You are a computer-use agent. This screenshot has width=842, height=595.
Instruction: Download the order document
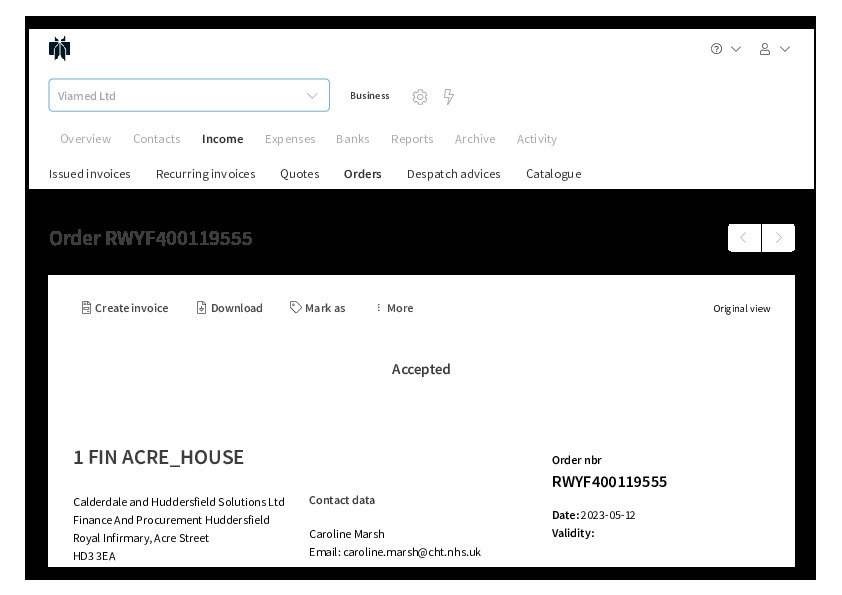[x=229, y=308]
